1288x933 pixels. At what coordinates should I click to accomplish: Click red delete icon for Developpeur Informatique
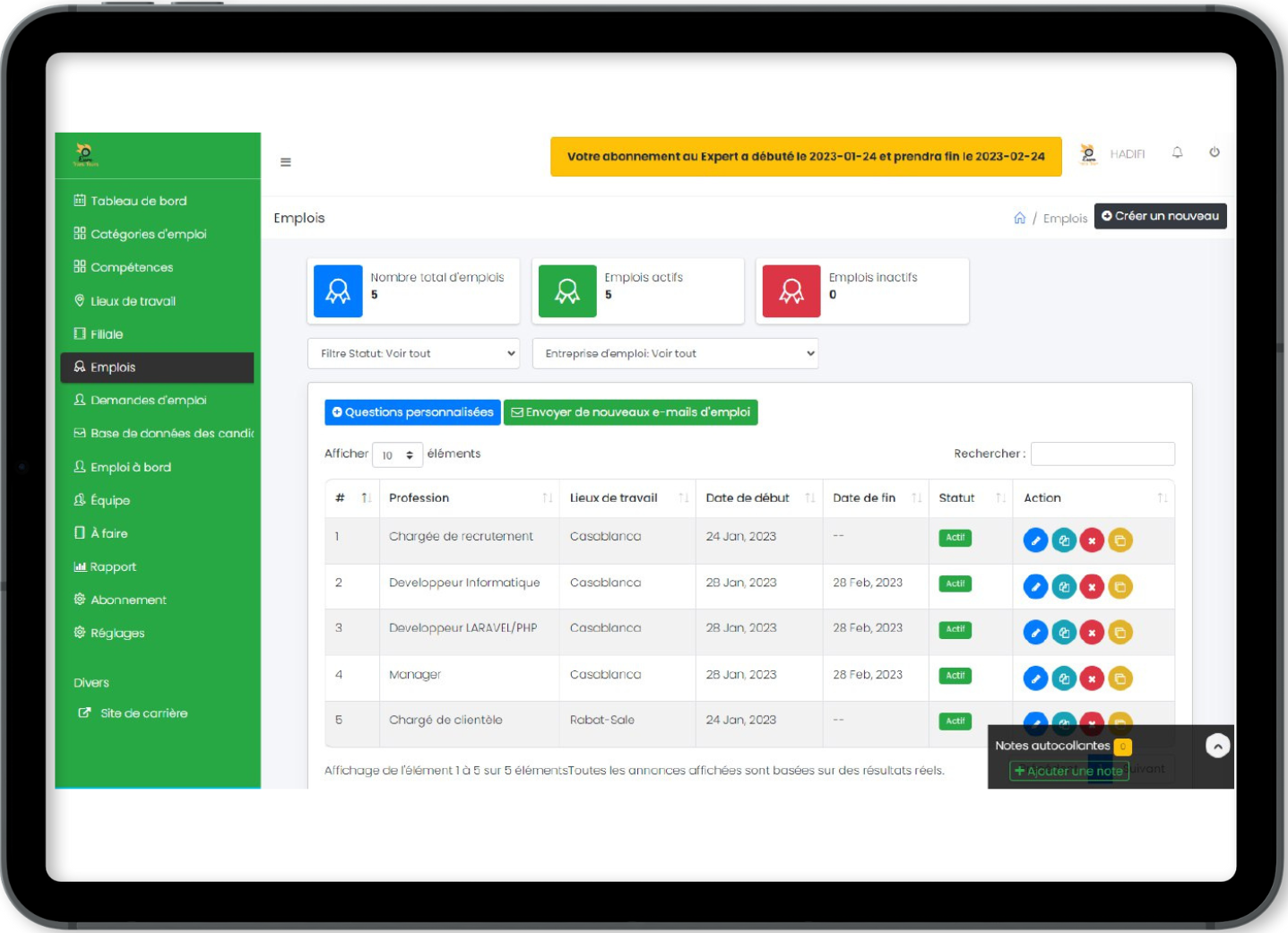click(x=1092, y=587)
